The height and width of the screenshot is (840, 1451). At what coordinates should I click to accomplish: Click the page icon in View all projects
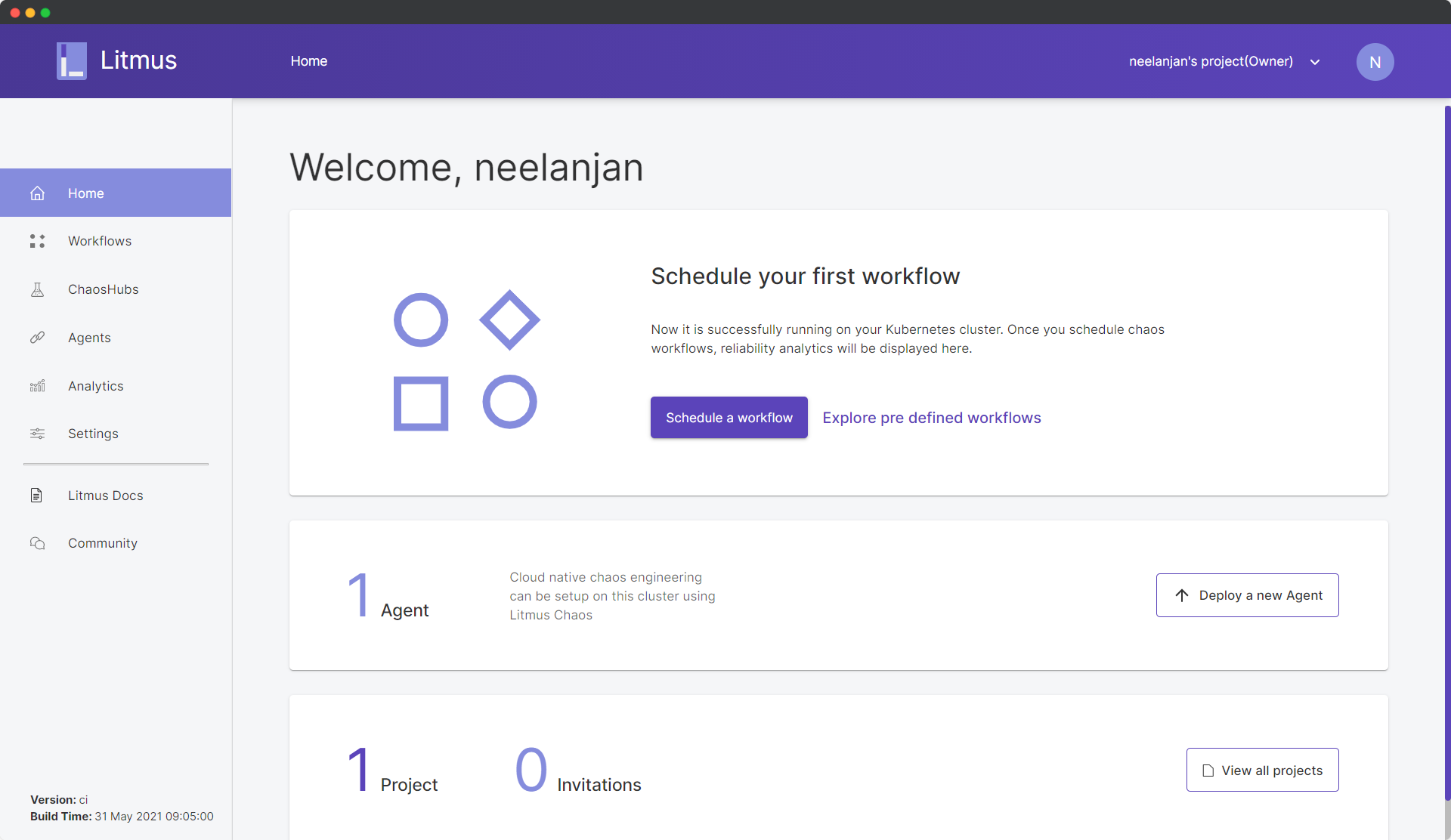1208,771
